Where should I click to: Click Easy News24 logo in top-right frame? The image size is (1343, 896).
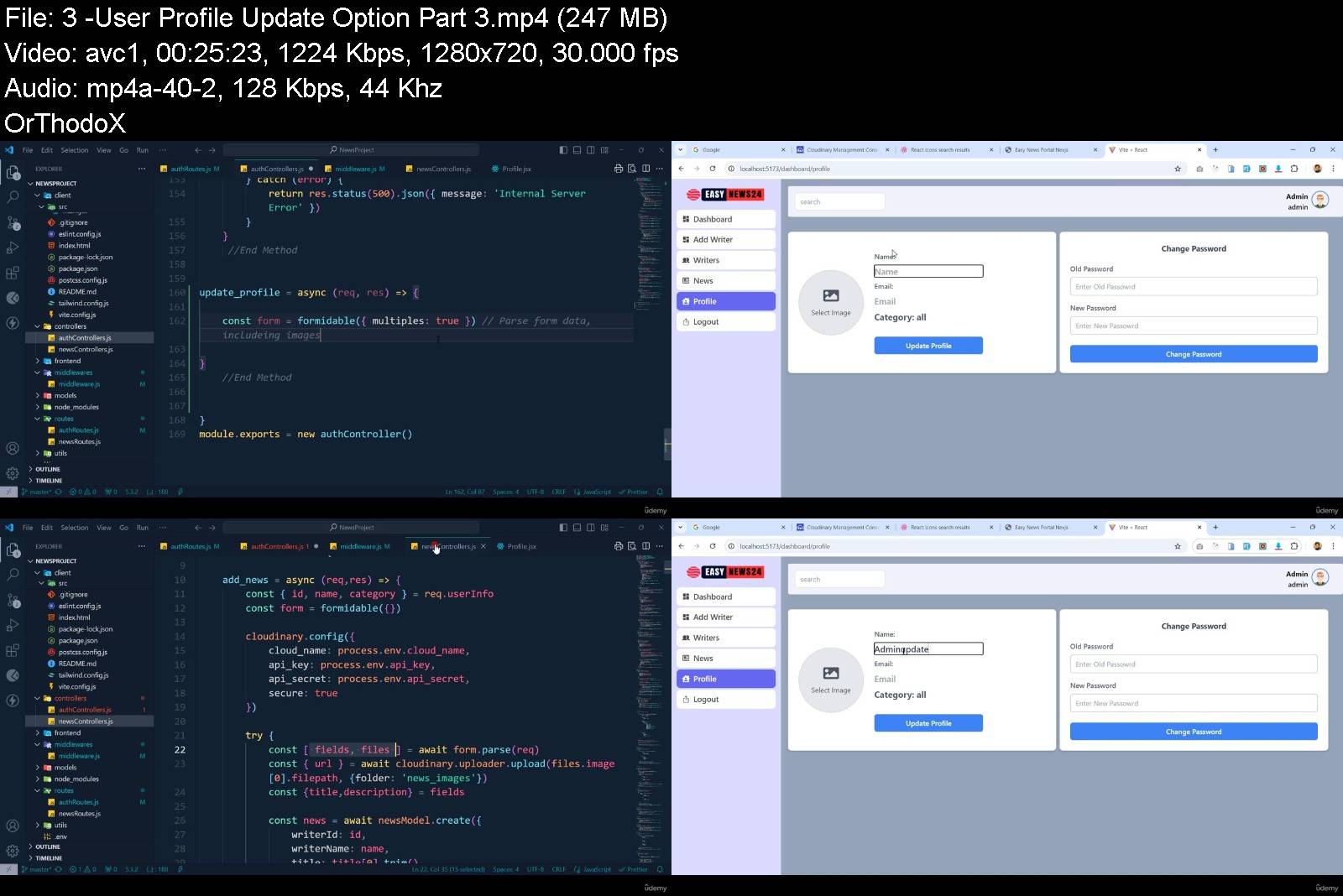(725, 195)
